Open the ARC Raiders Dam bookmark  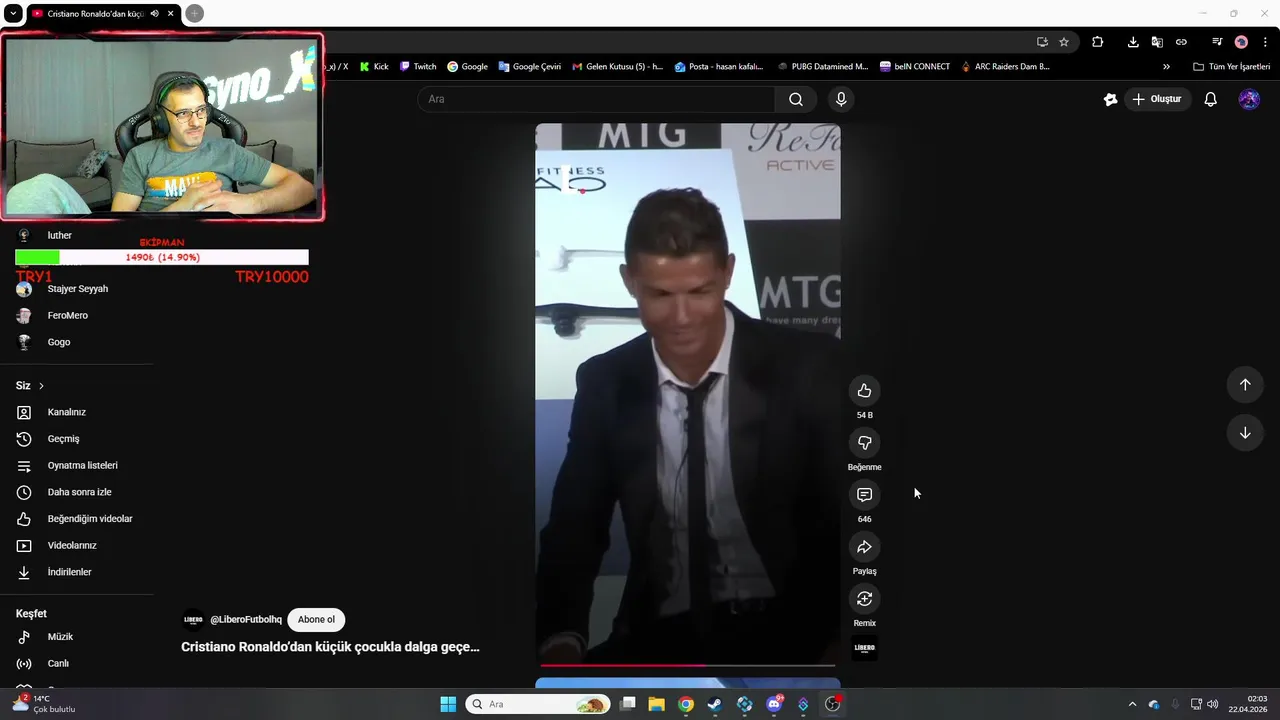point(1005,67)
